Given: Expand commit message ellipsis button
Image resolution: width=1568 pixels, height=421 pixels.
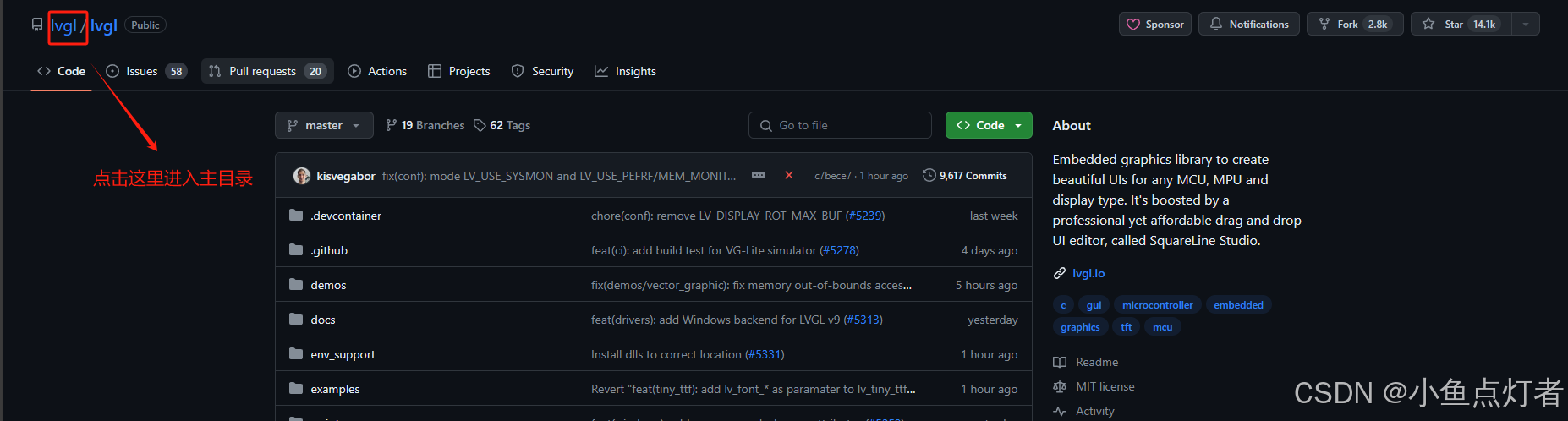Looking at the screenshot, I should tap(759, 176).
